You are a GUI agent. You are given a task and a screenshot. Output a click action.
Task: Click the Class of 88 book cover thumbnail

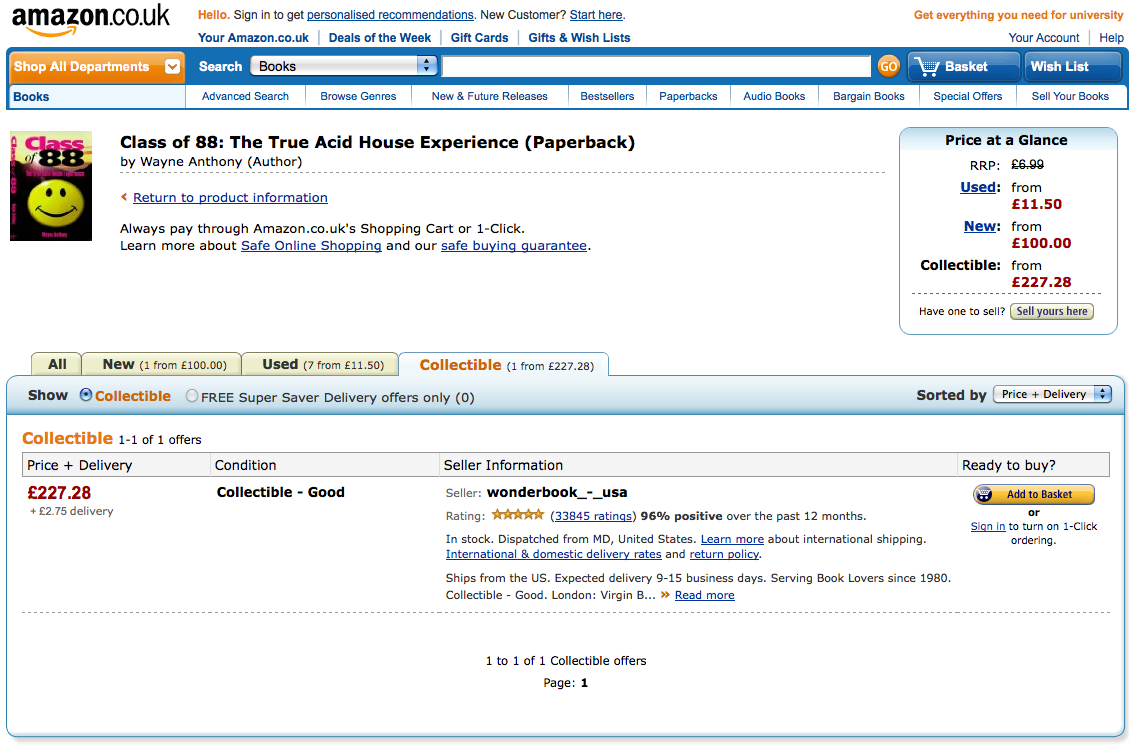51,186
